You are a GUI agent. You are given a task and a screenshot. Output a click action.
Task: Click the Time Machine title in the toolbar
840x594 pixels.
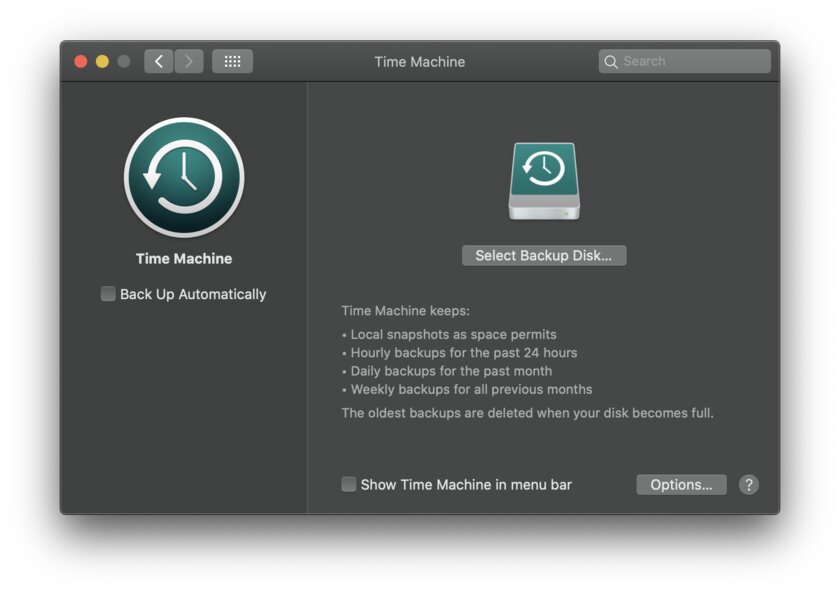(x=419, y=61)
